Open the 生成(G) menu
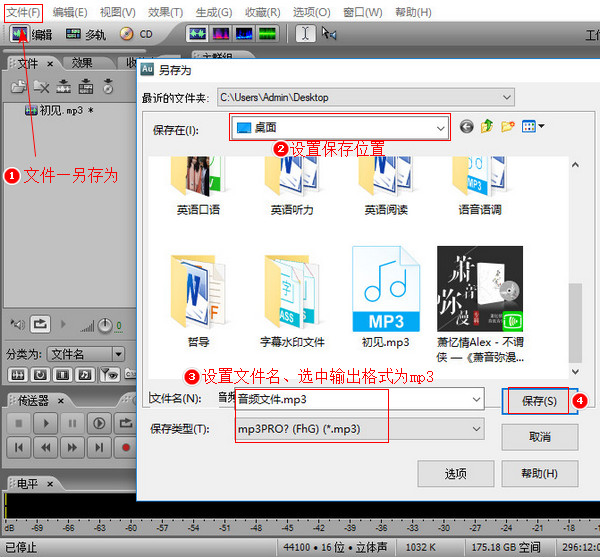Viewport: 600px width, 557px height. [x=214, y=12]
